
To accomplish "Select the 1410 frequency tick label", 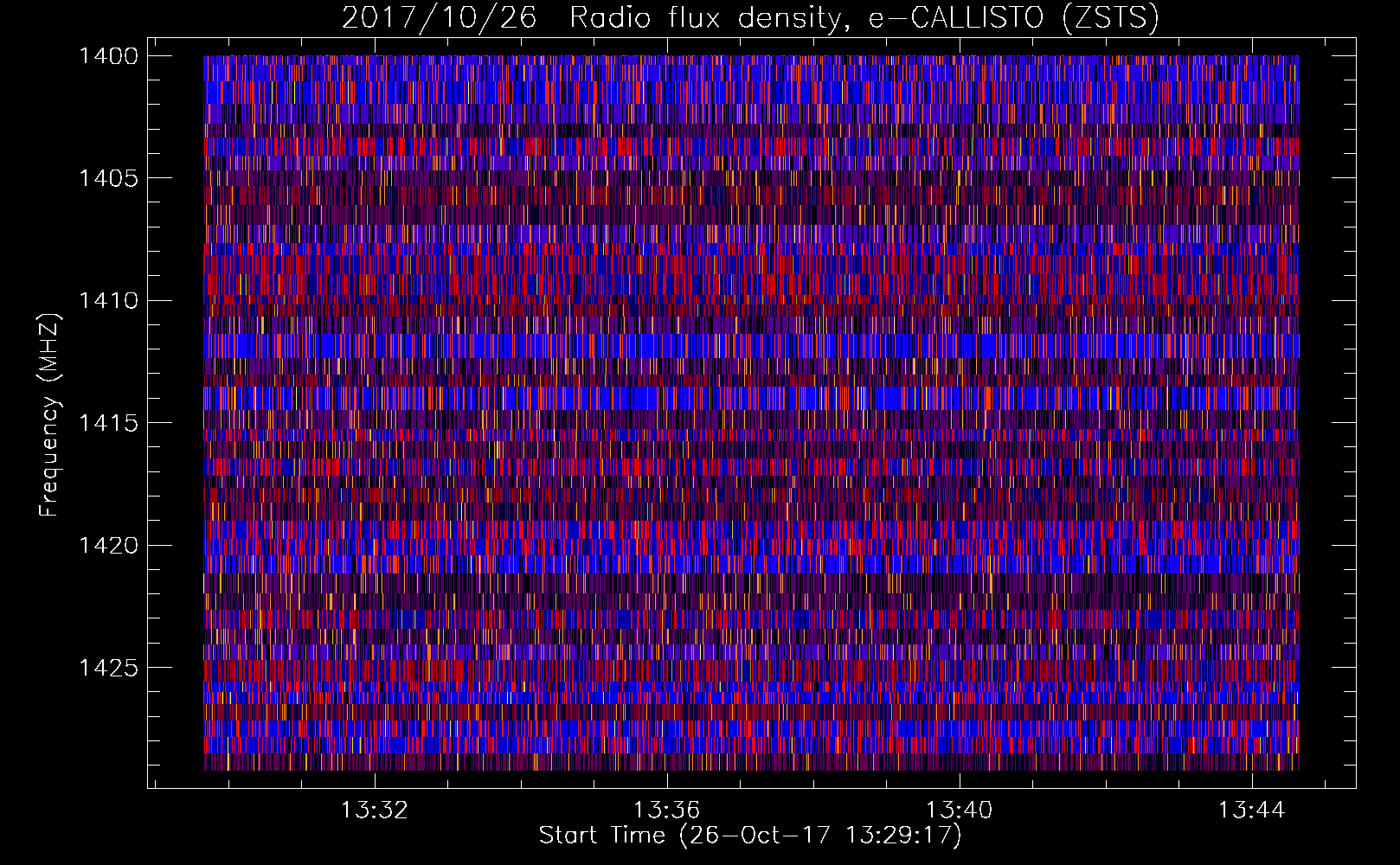I will pyautogui.click(x=108, y=301).
